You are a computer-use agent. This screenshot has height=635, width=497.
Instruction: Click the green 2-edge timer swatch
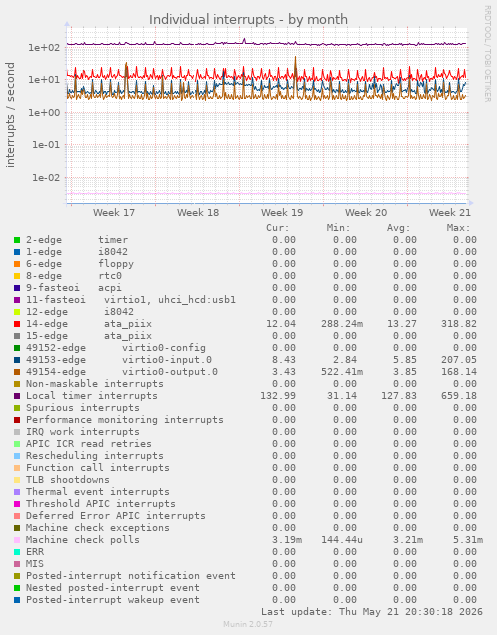pyautogui.click(x=17, y=240)
